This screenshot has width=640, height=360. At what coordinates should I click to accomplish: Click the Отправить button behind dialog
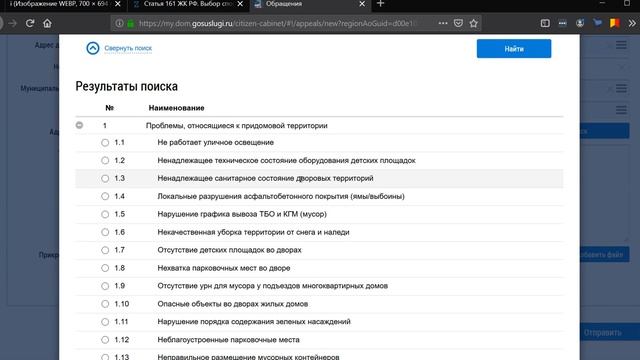610,332
